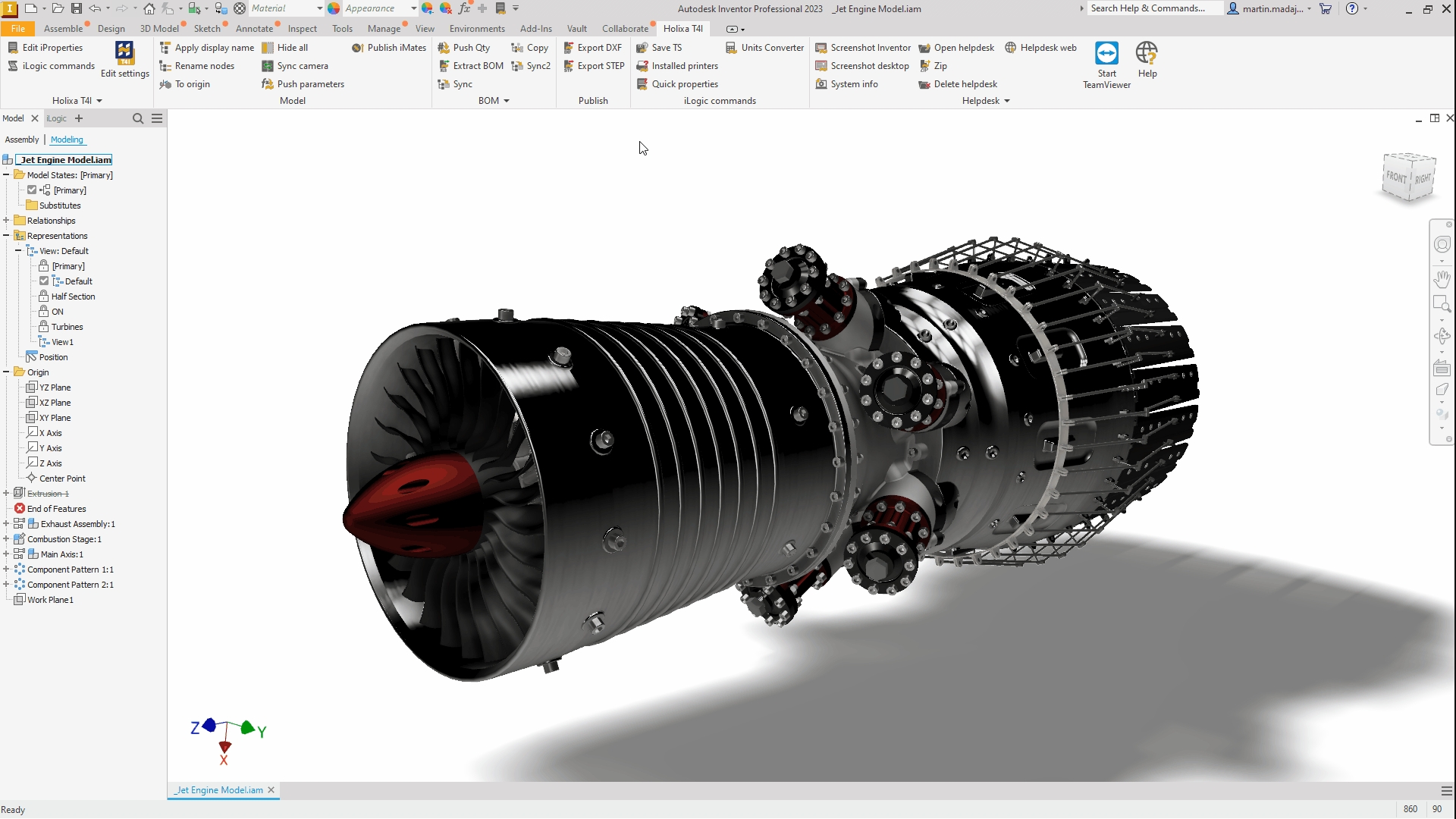
Task: Toggle the [Primary] model state checkbox
Action: (32, 190)
